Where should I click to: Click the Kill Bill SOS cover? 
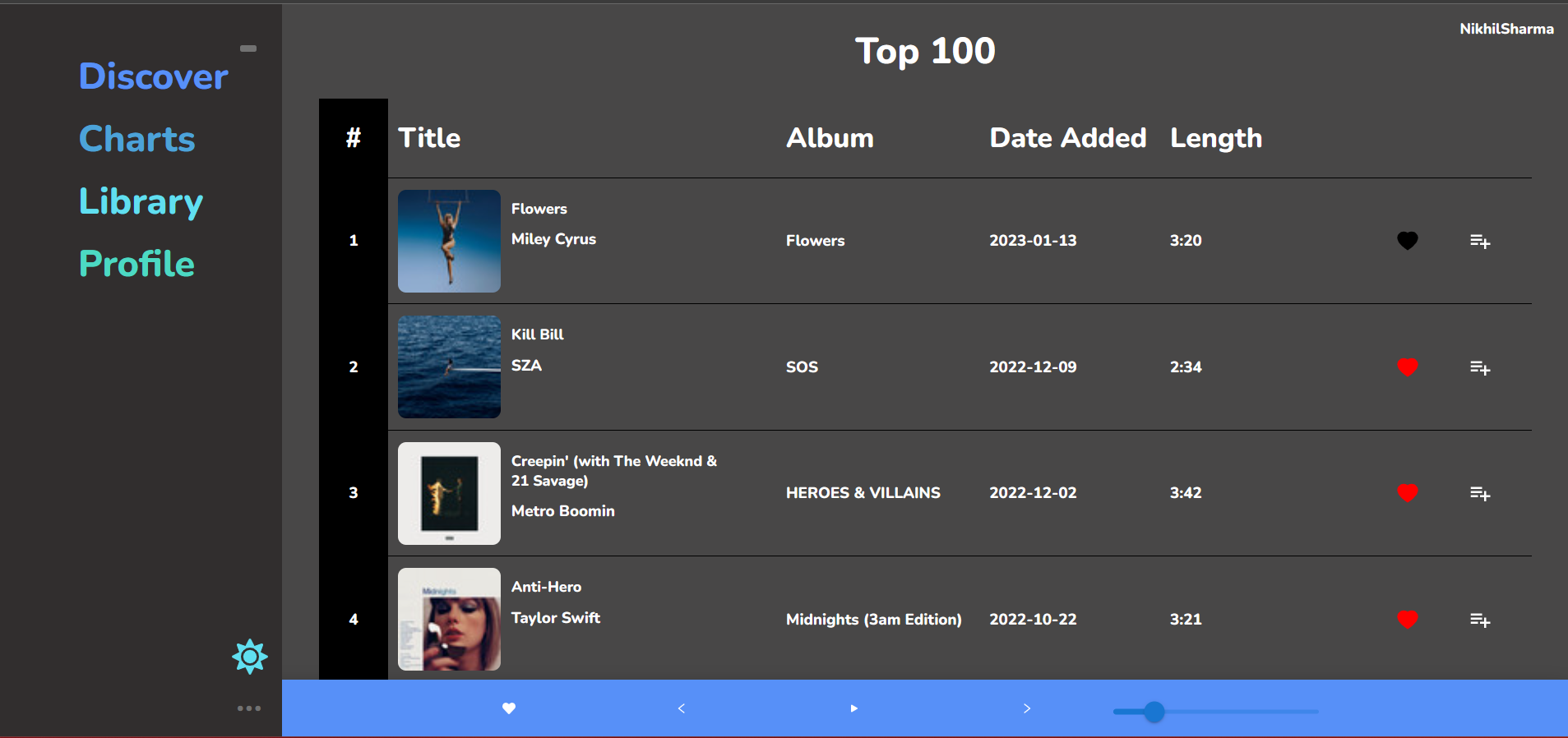point(449,367)
